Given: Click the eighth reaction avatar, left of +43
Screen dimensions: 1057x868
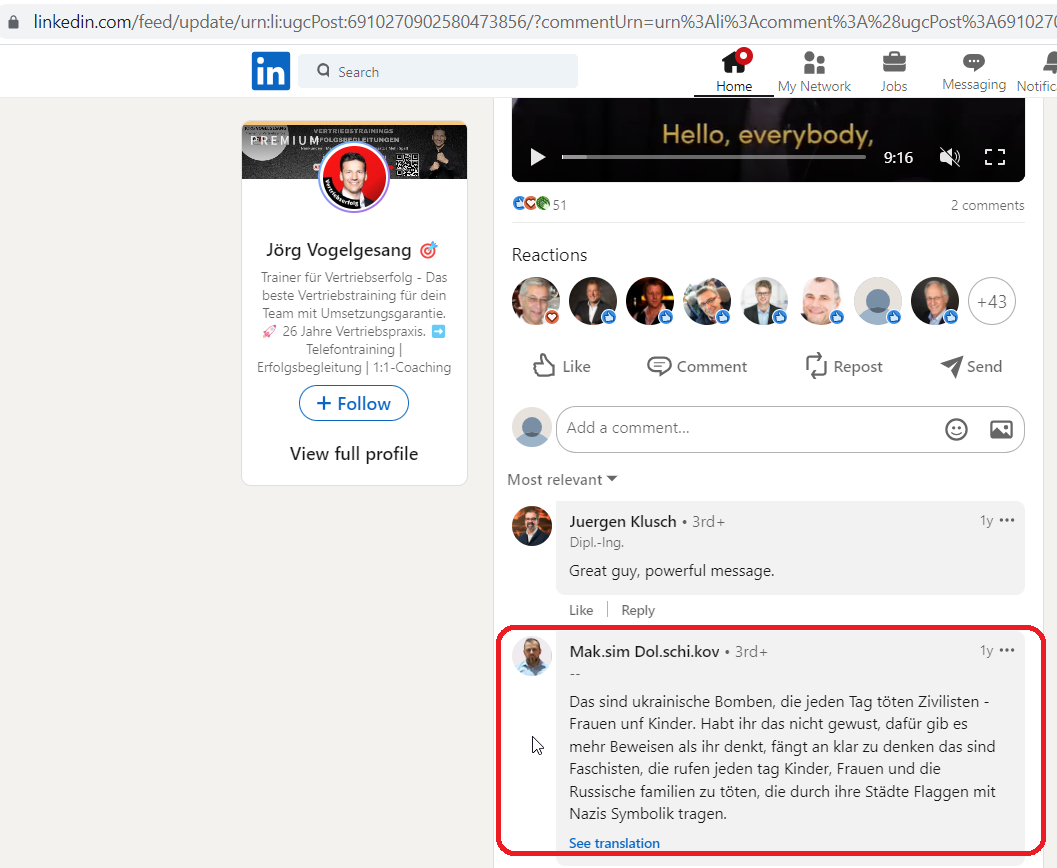Looking at the screenshot, I should tap(935, 301).
